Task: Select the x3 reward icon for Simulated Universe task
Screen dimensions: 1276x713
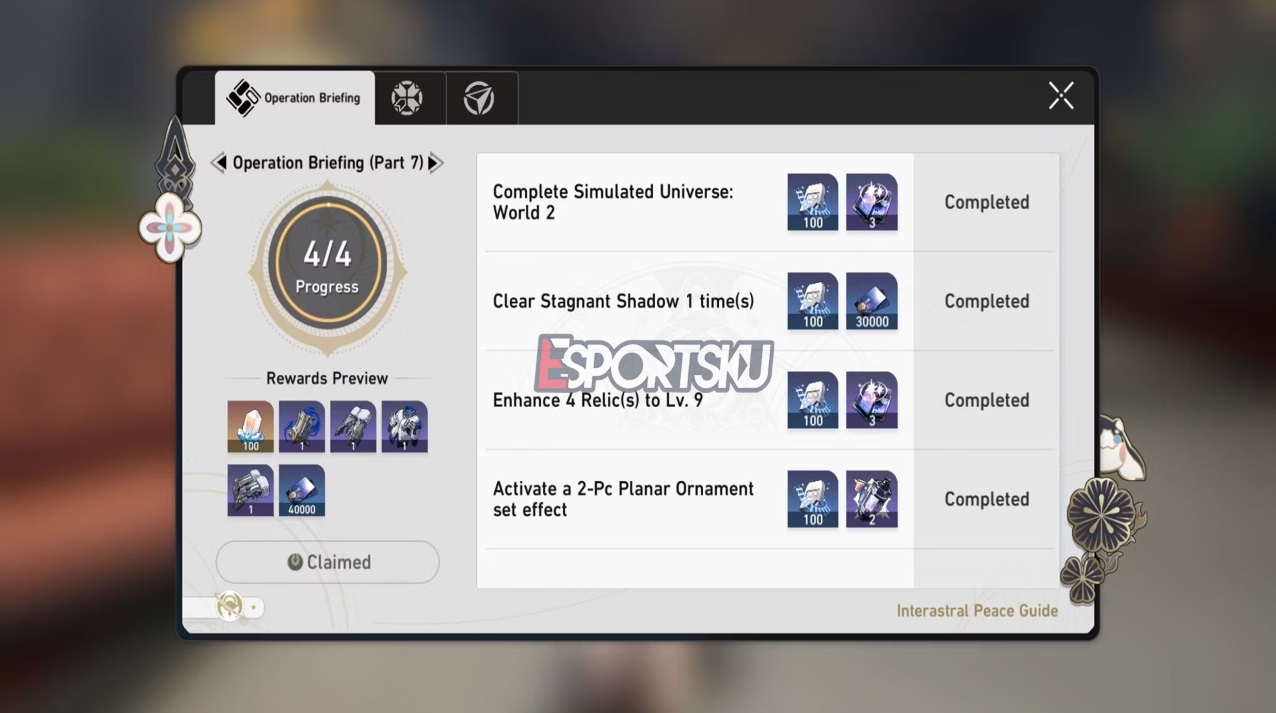Action: pyautogui.click(x=871, y=201)
